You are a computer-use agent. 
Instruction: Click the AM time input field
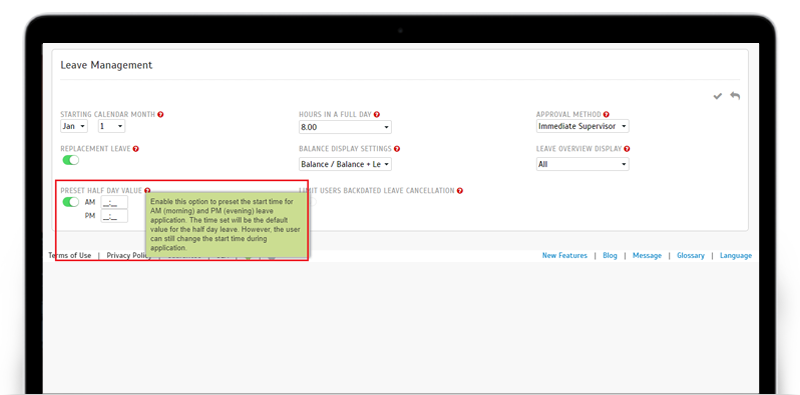[x=114, y=203]
